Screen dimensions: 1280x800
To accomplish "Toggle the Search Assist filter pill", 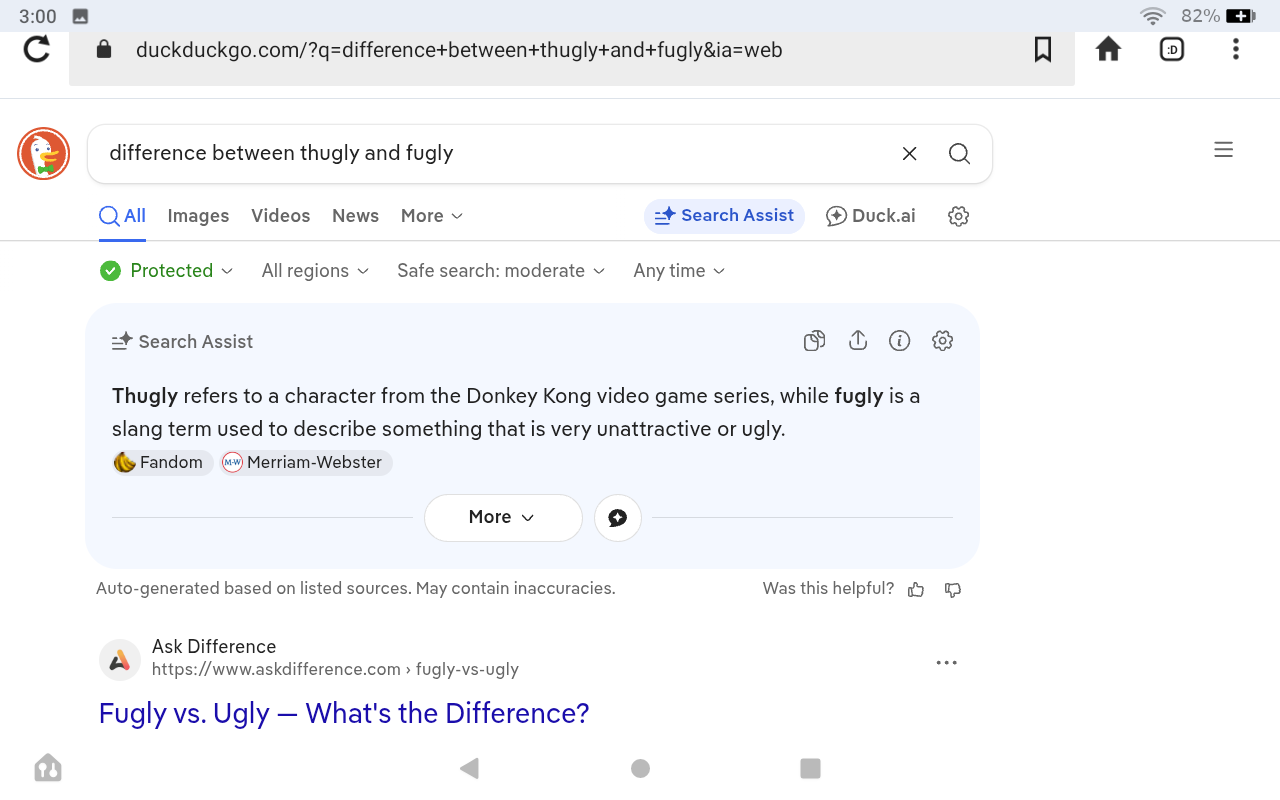I will pyautogui.click(x=724, y=216).
